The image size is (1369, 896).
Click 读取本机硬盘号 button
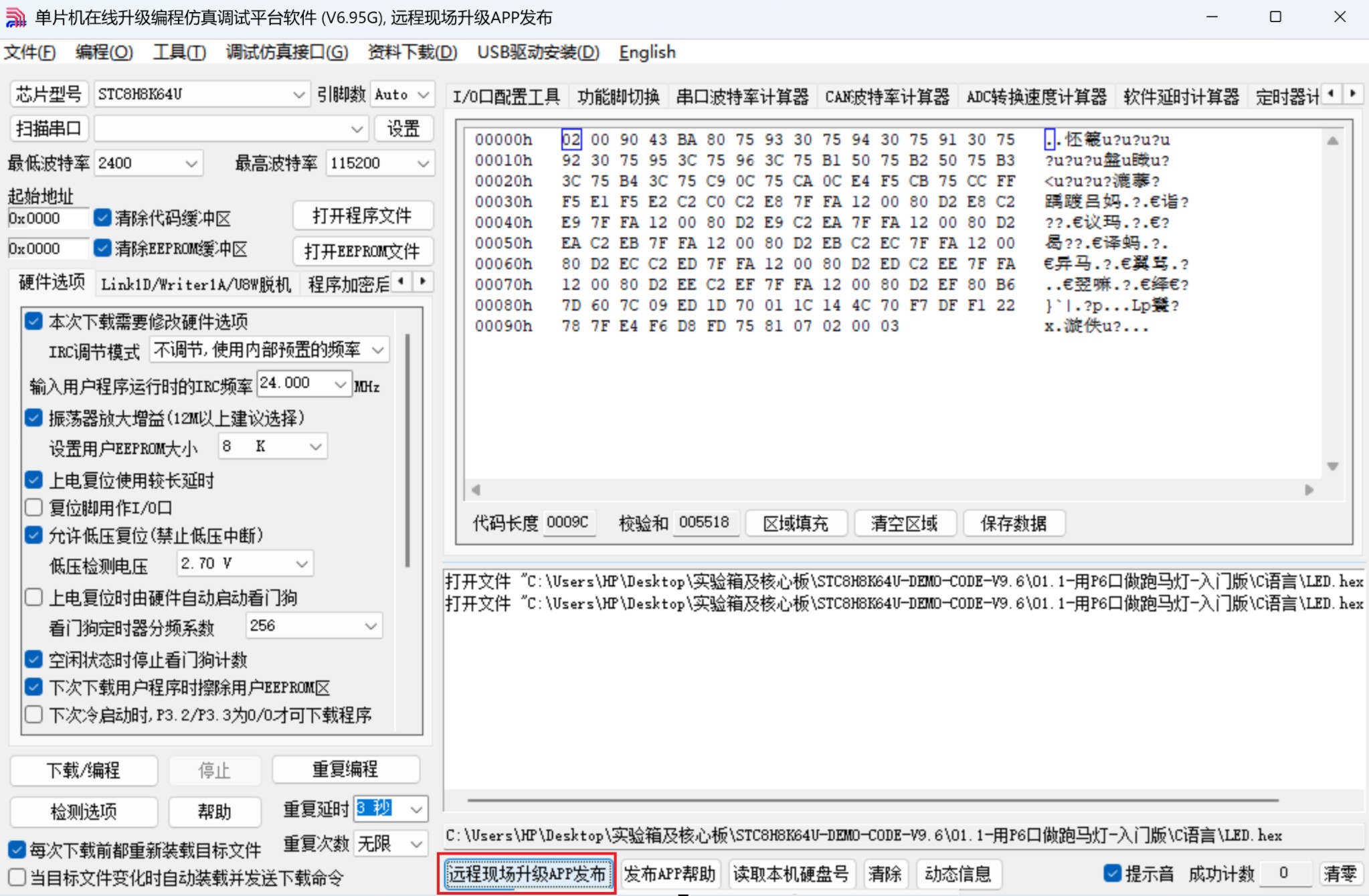(790, 874)
